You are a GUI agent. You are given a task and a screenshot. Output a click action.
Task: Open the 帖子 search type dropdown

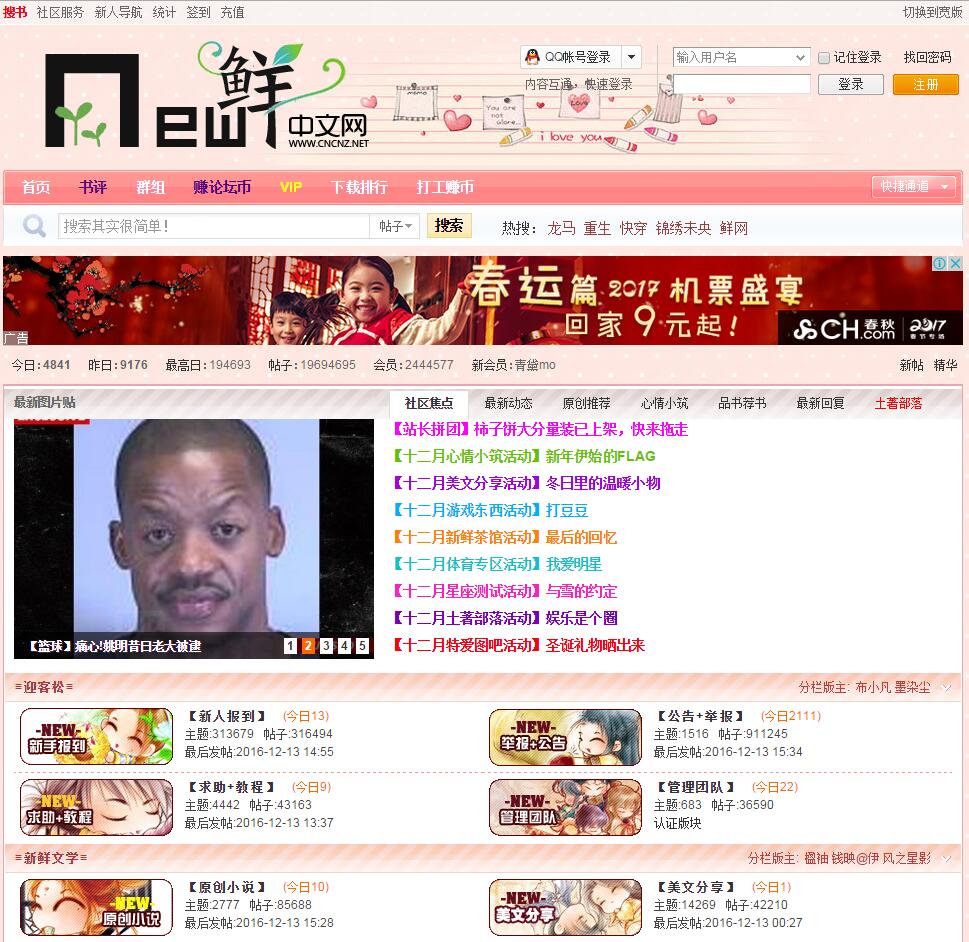[395, 226]
